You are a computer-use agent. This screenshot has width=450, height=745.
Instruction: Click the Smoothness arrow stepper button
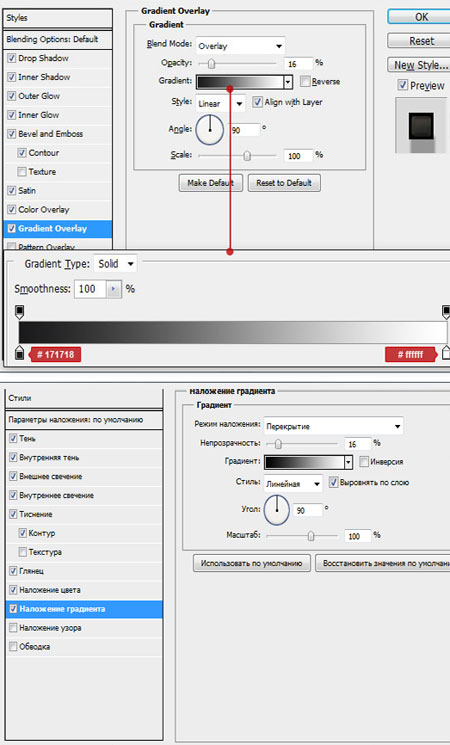point(113,289)
